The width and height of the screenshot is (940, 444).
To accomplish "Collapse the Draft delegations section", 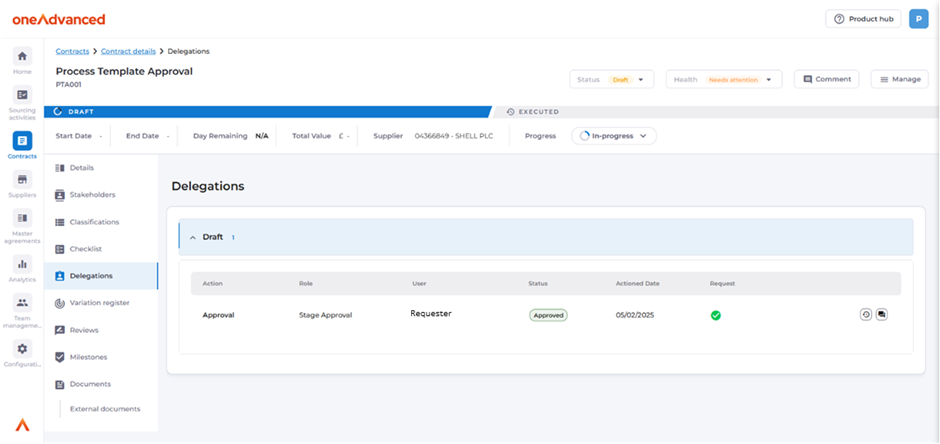I will (x=193, y=237).
